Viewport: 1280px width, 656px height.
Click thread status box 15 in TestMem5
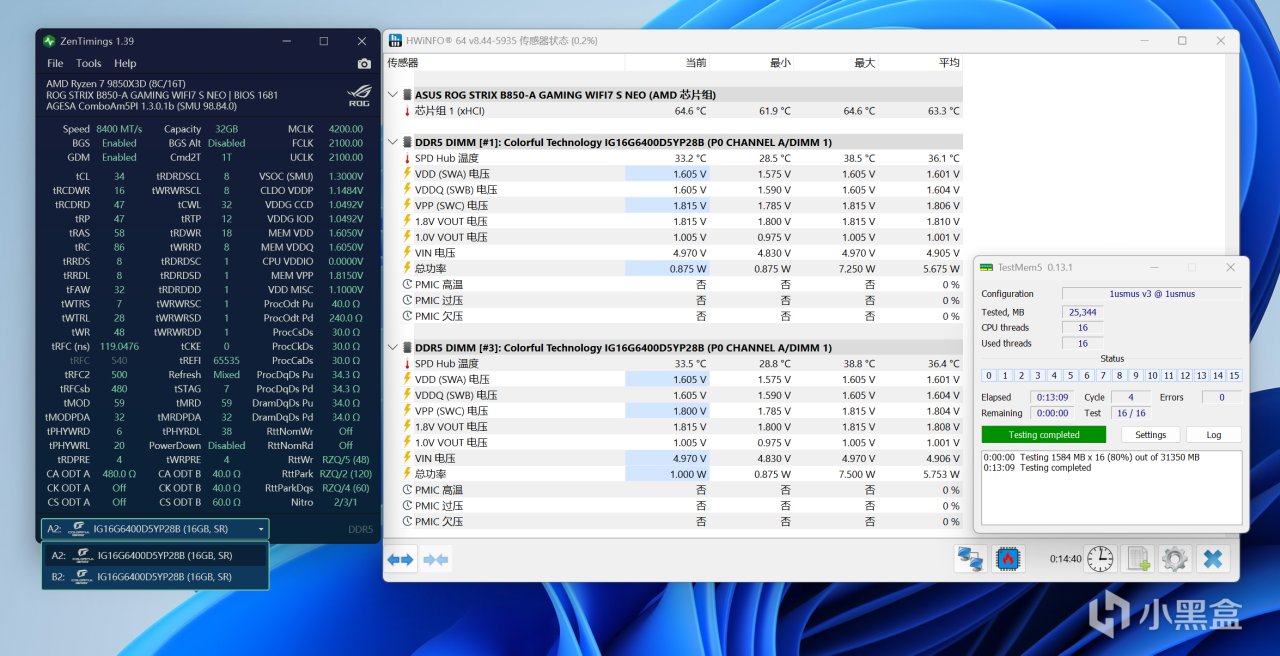pos(1234,376)
